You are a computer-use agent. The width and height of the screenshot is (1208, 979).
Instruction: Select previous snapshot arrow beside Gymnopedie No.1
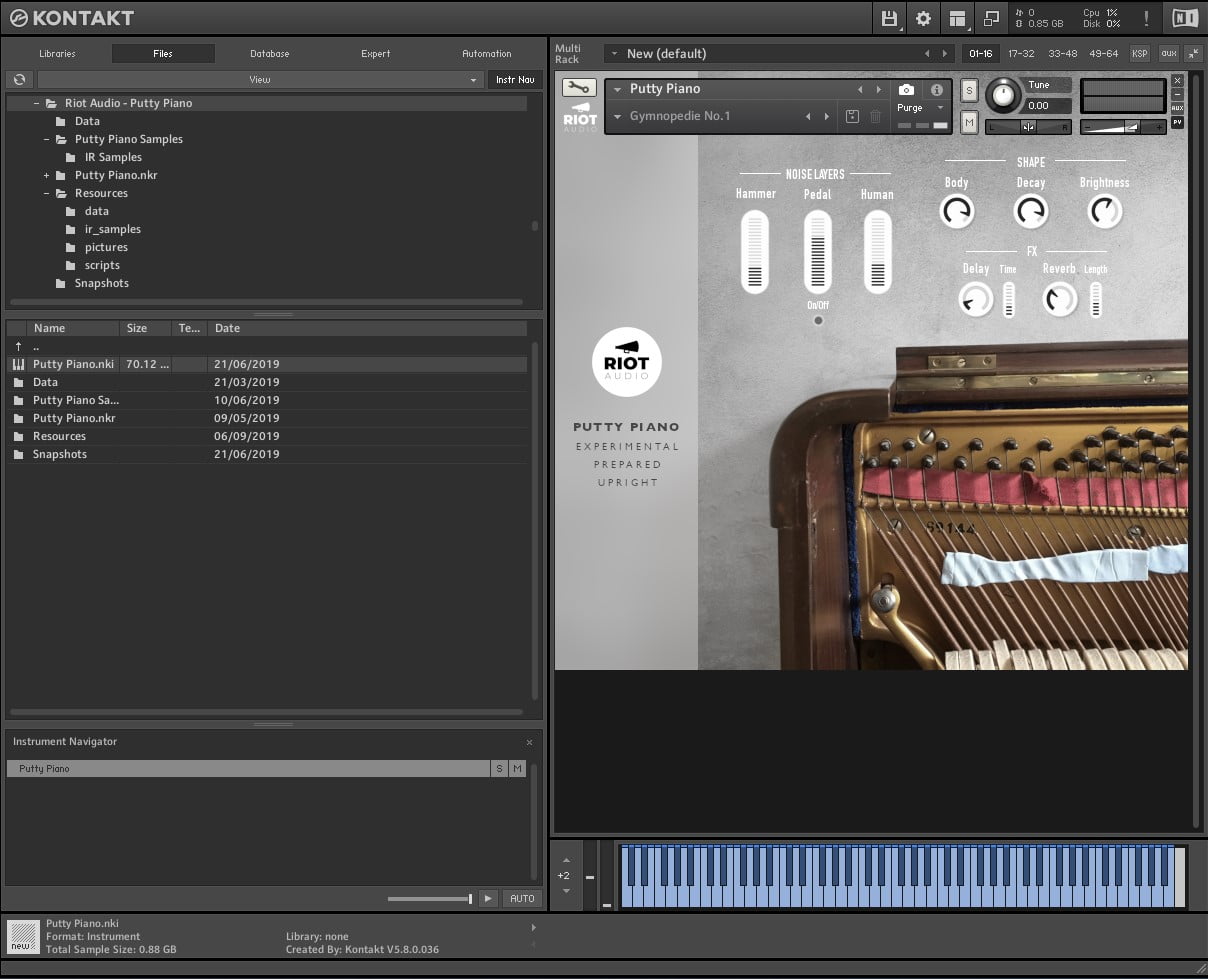click(x=808, y=117)
